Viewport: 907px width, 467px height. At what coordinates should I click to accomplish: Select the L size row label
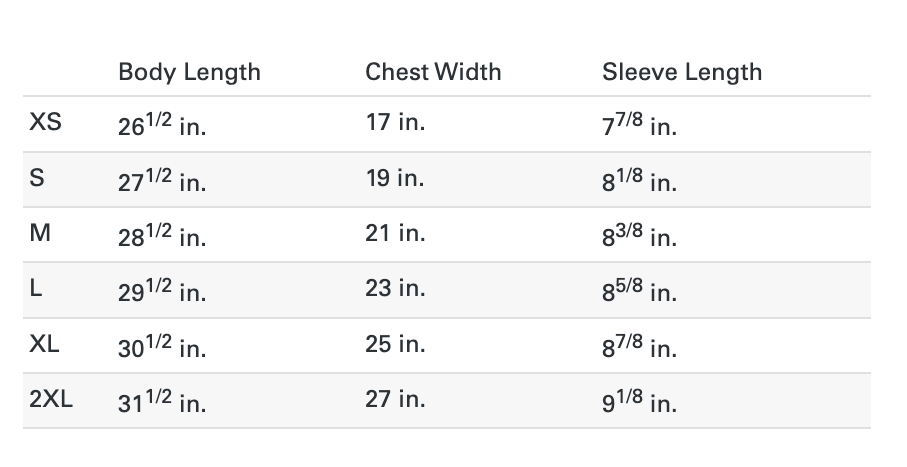(36, 288)
